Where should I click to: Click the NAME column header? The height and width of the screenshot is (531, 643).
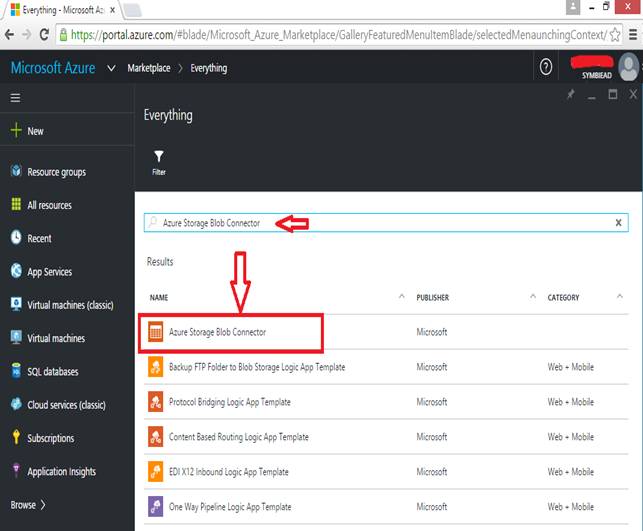[x=159, y=298]
